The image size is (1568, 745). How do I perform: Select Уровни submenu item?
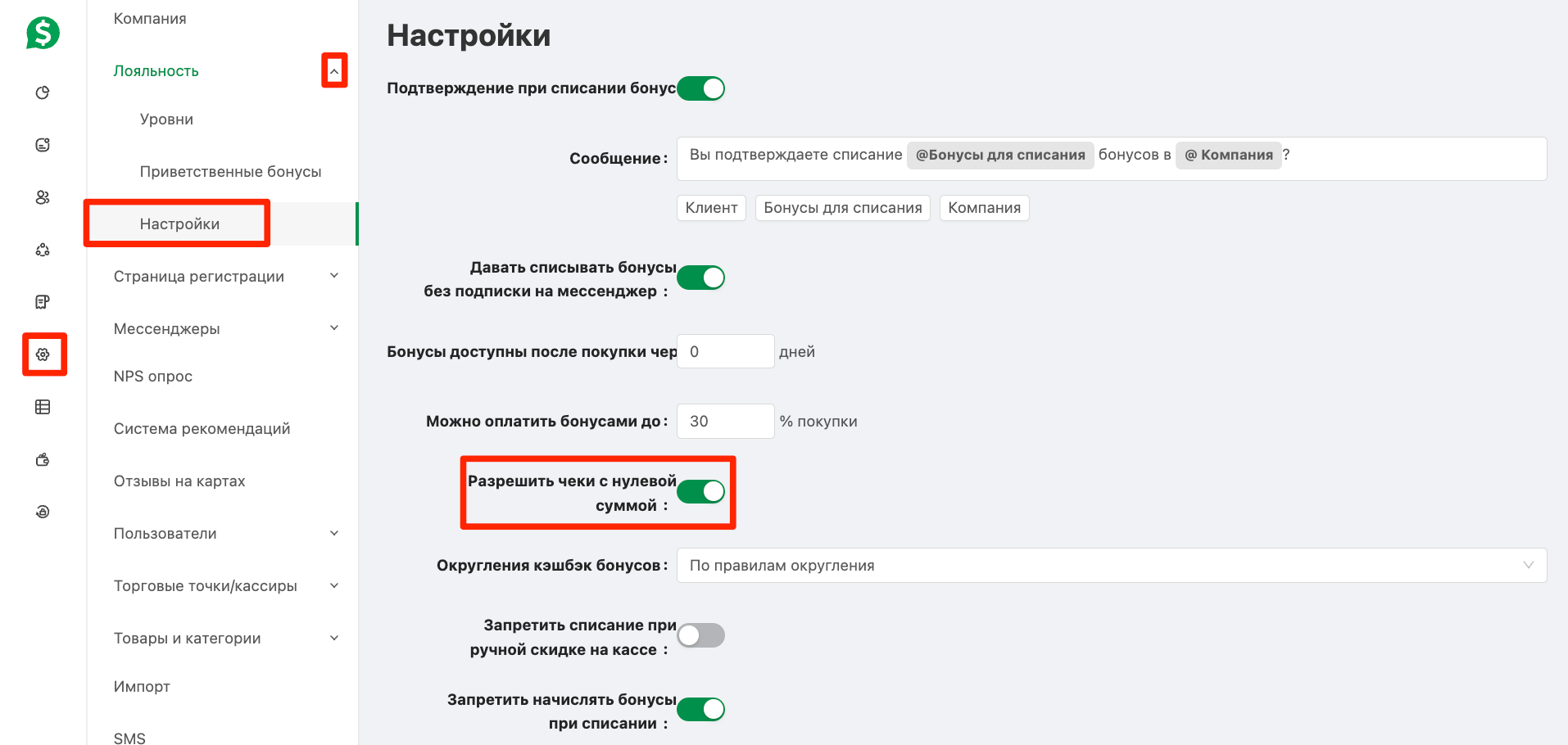tap(167, 120)
